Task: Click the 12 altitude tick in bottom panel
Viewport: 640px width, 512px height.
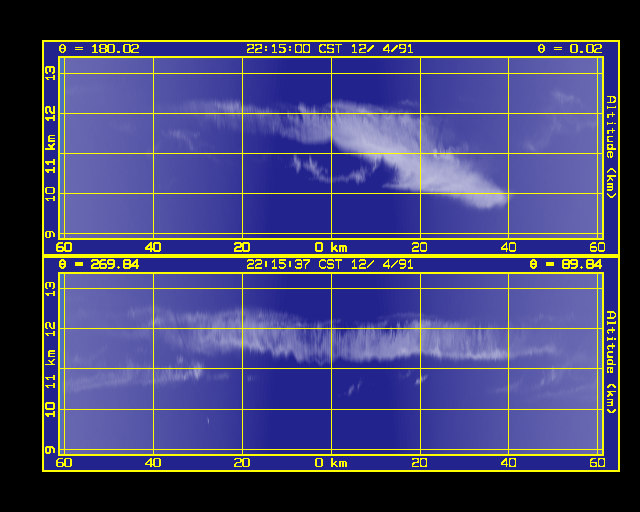Action: [50, 329]
